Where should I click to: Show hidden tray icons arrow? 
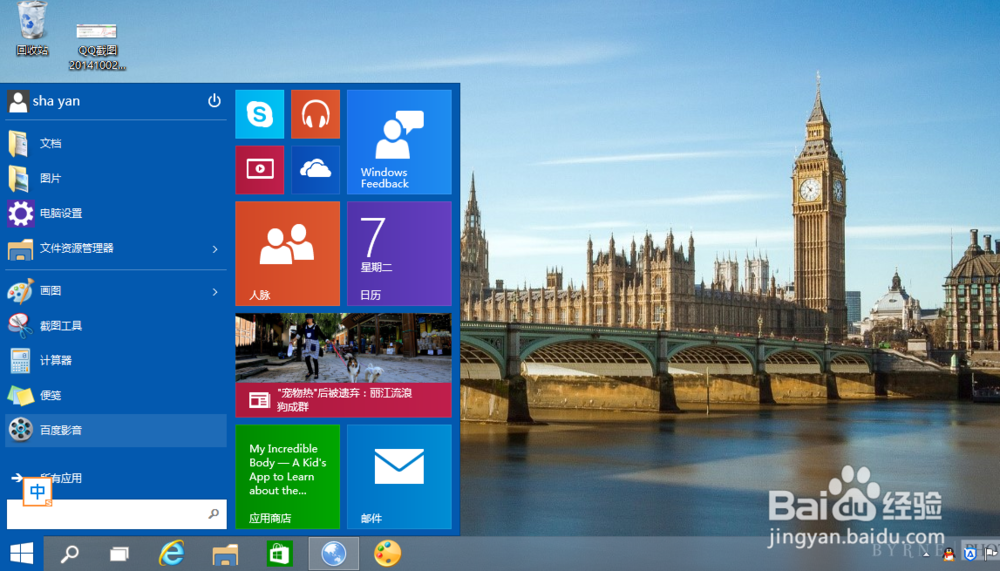click(926, 555)
